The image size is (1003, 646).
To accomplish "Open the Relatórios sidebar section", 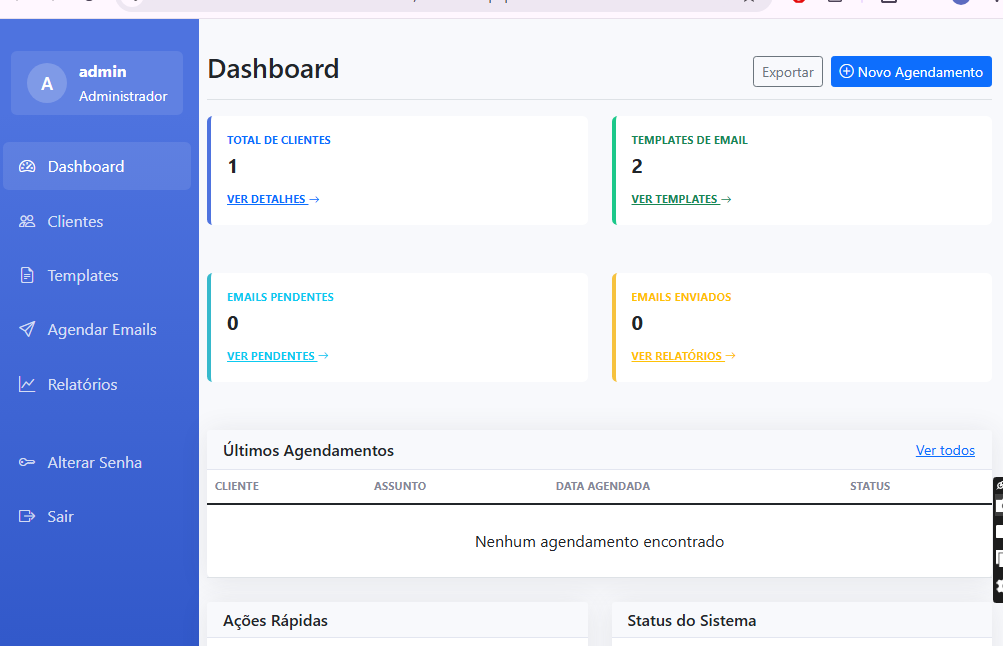I will pyautogui.click(x=82, y=385).
